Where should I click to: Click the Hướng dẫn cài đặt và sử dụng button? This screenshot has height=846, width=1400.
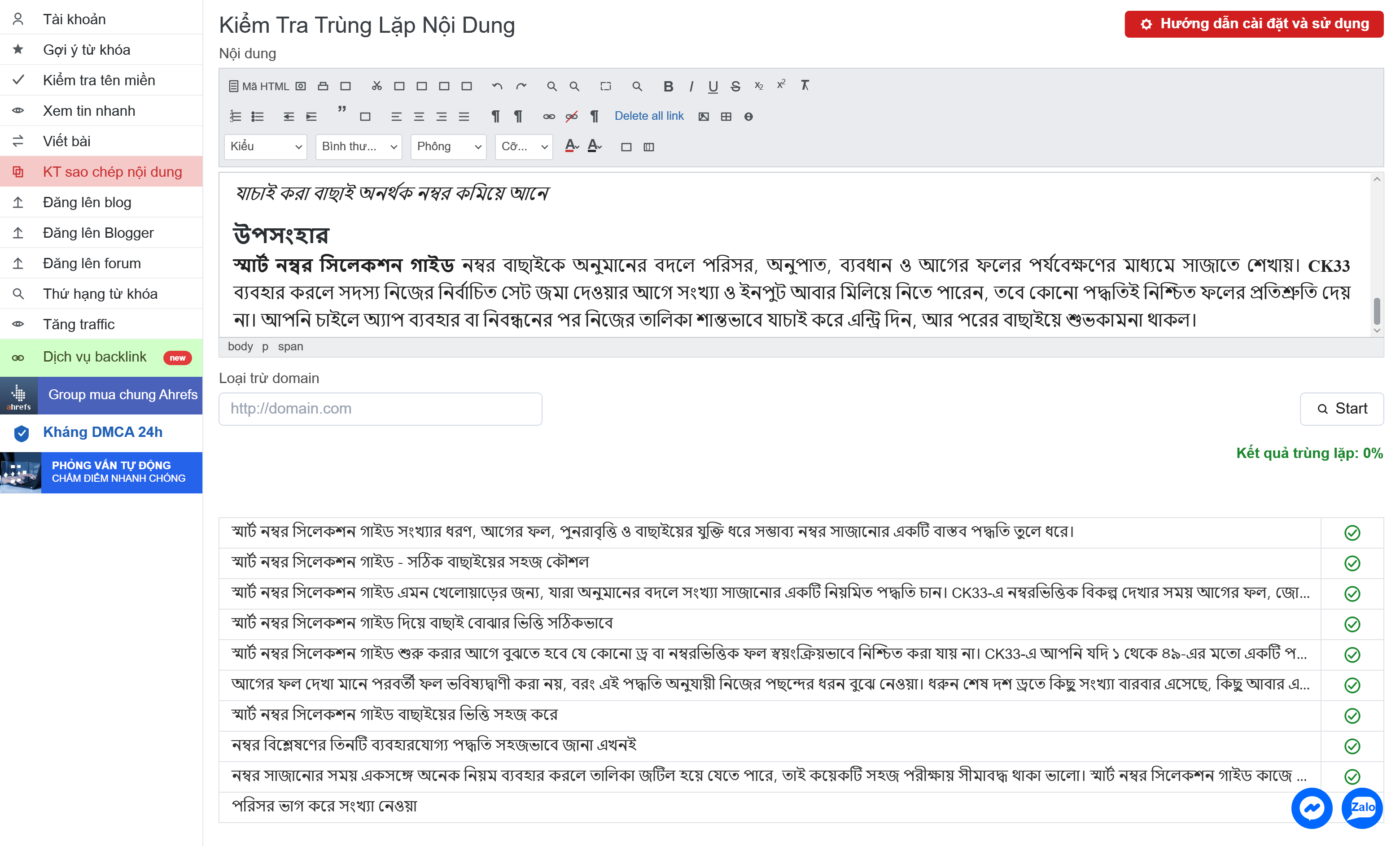pos(1254,24)
